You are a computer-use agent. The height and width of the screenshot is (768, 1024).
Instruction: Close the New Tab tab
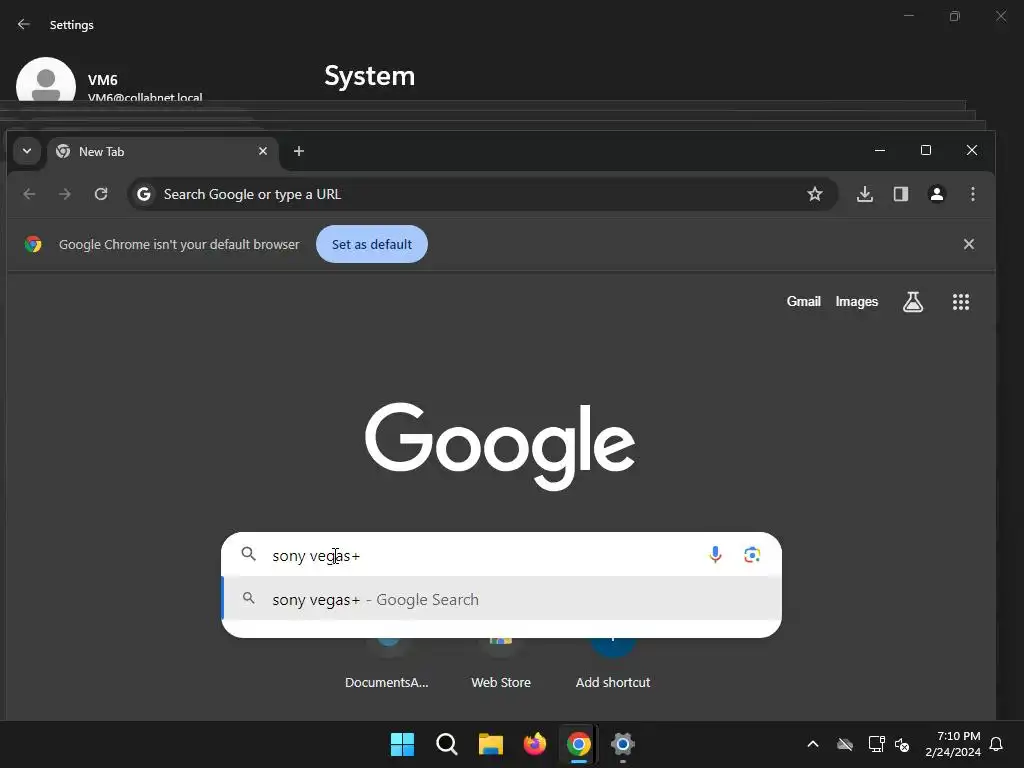click(x=263, y=152)
